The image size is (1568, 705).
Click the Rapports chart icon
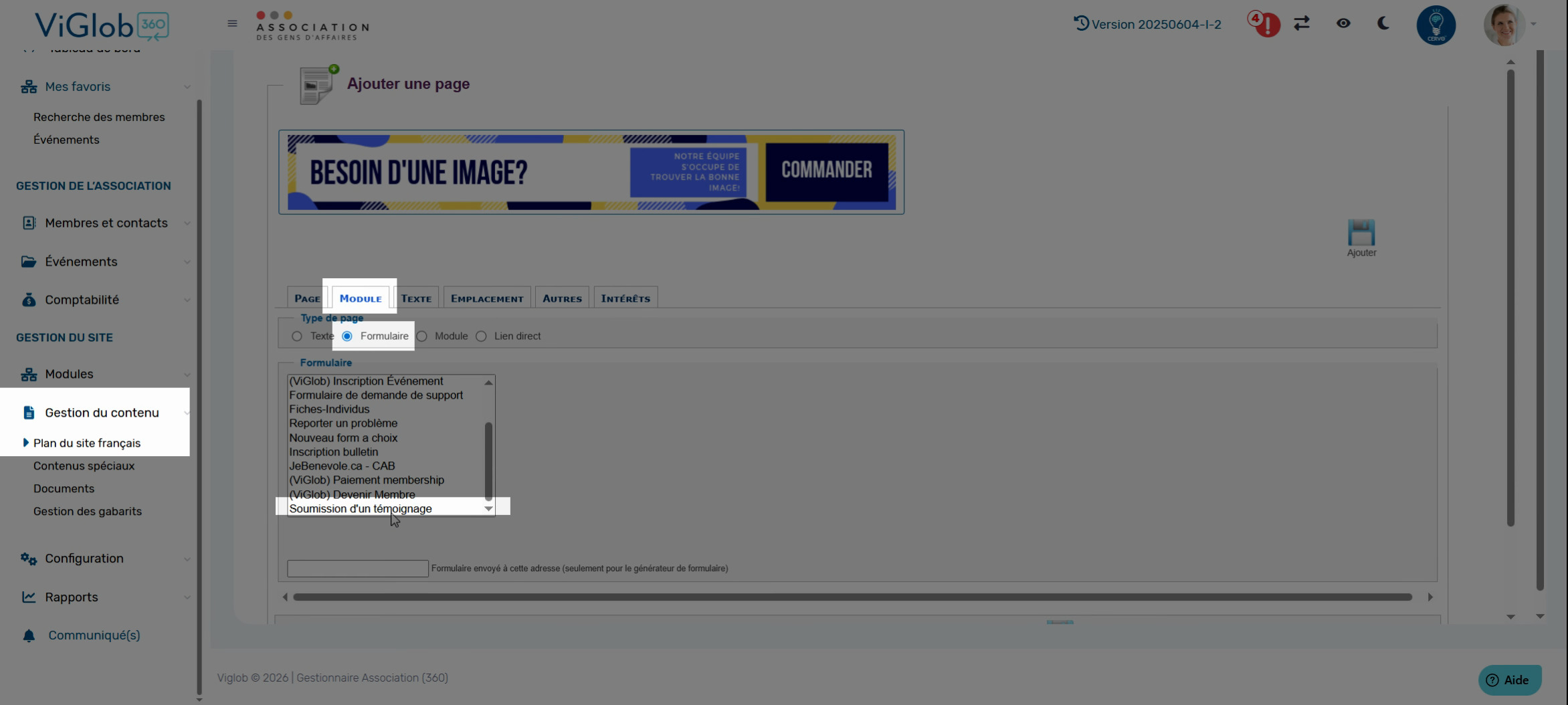(x=28, y=597)
